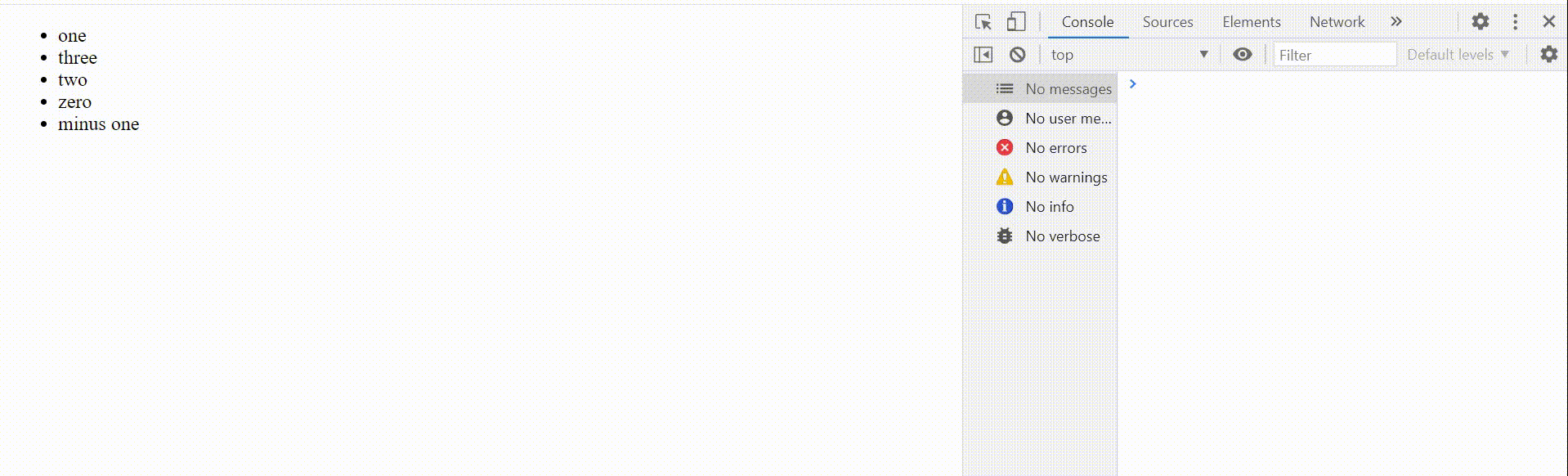Toggle the device toolbar icon

click(1016, 22)
